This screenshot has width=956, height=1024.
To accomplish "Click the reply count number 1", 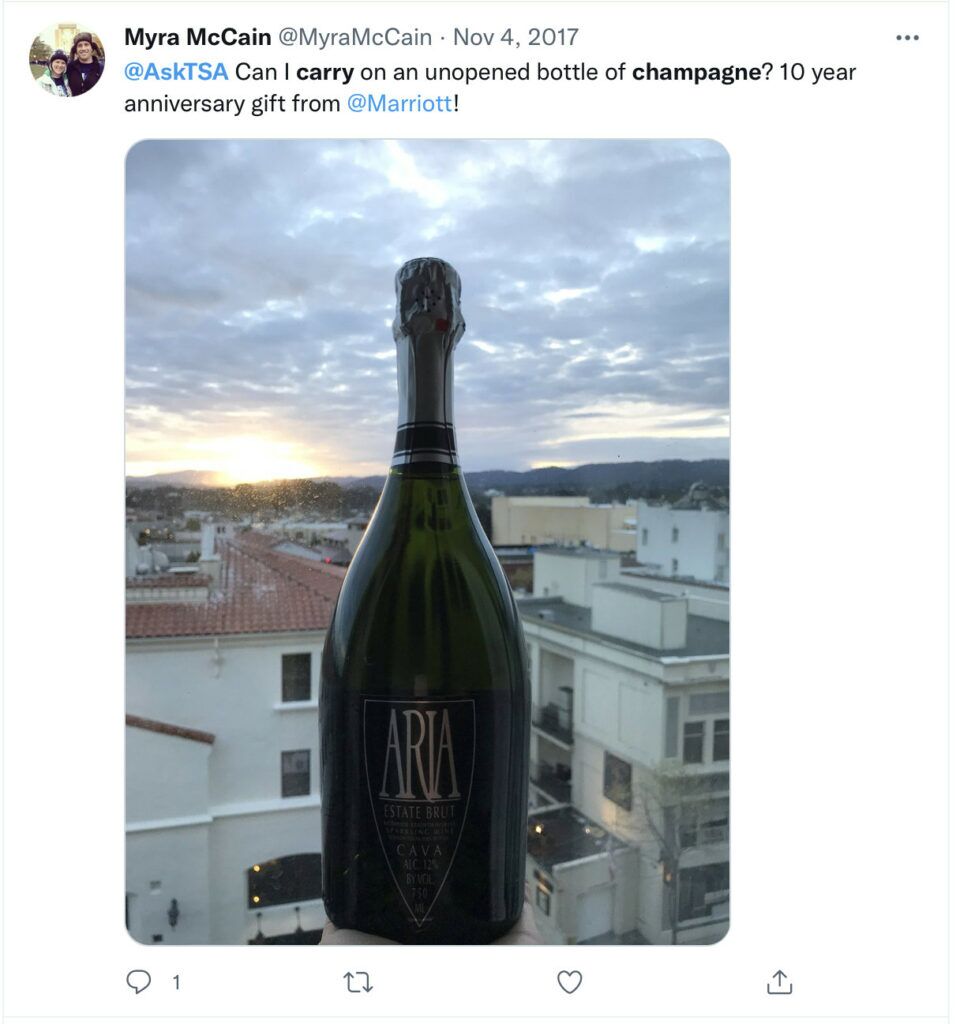I will 176,982.
